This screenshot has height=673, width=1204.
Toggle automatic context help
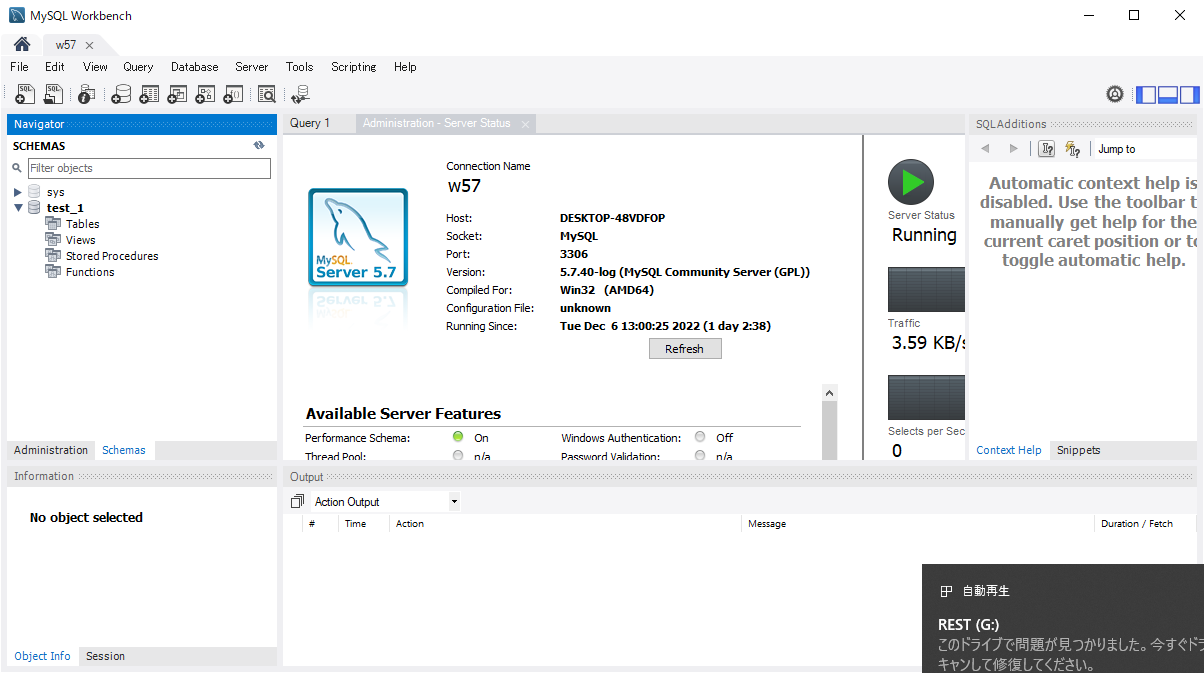coord(1073,149)
